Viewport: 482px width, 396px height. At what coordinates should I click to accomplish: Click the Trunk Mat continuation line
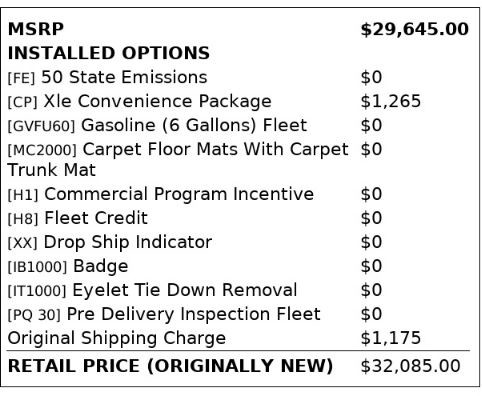click(51, 170)
